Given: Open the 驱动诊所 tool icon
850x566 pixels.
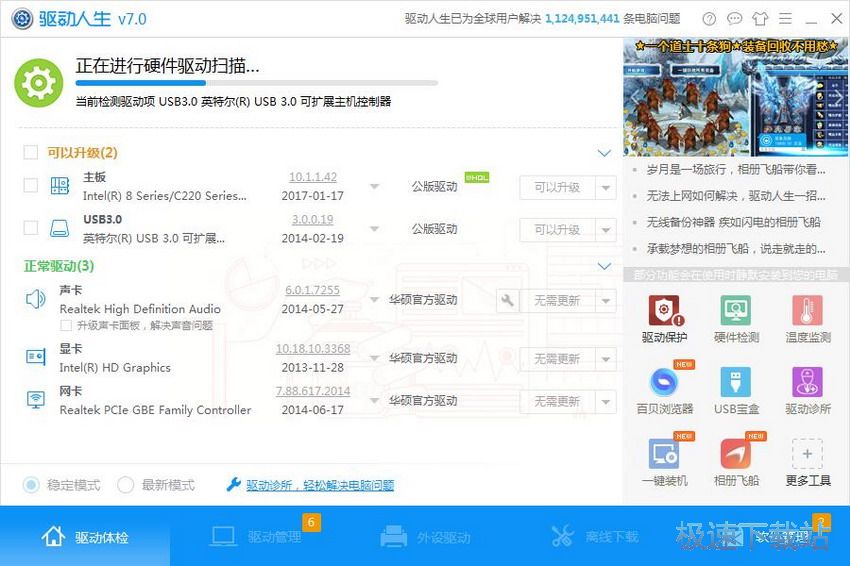Looking at the screenshot, I should (808, 382).
